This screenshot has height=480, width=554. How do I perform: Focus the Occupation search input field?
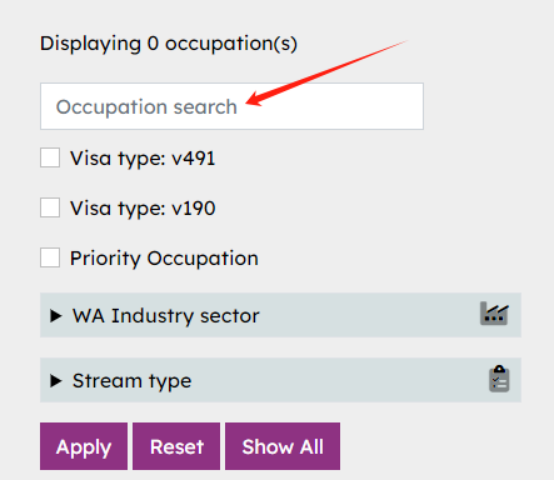232,106
